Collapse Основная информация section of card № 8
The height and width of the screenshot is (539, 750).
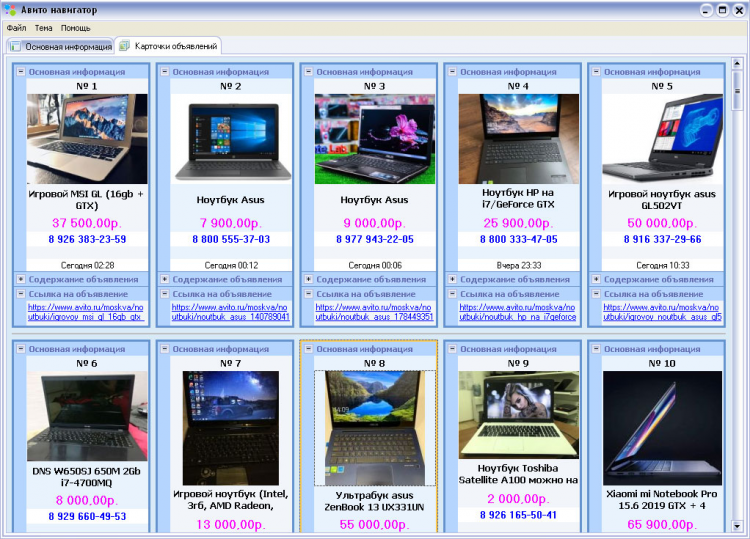coord(309,349)
